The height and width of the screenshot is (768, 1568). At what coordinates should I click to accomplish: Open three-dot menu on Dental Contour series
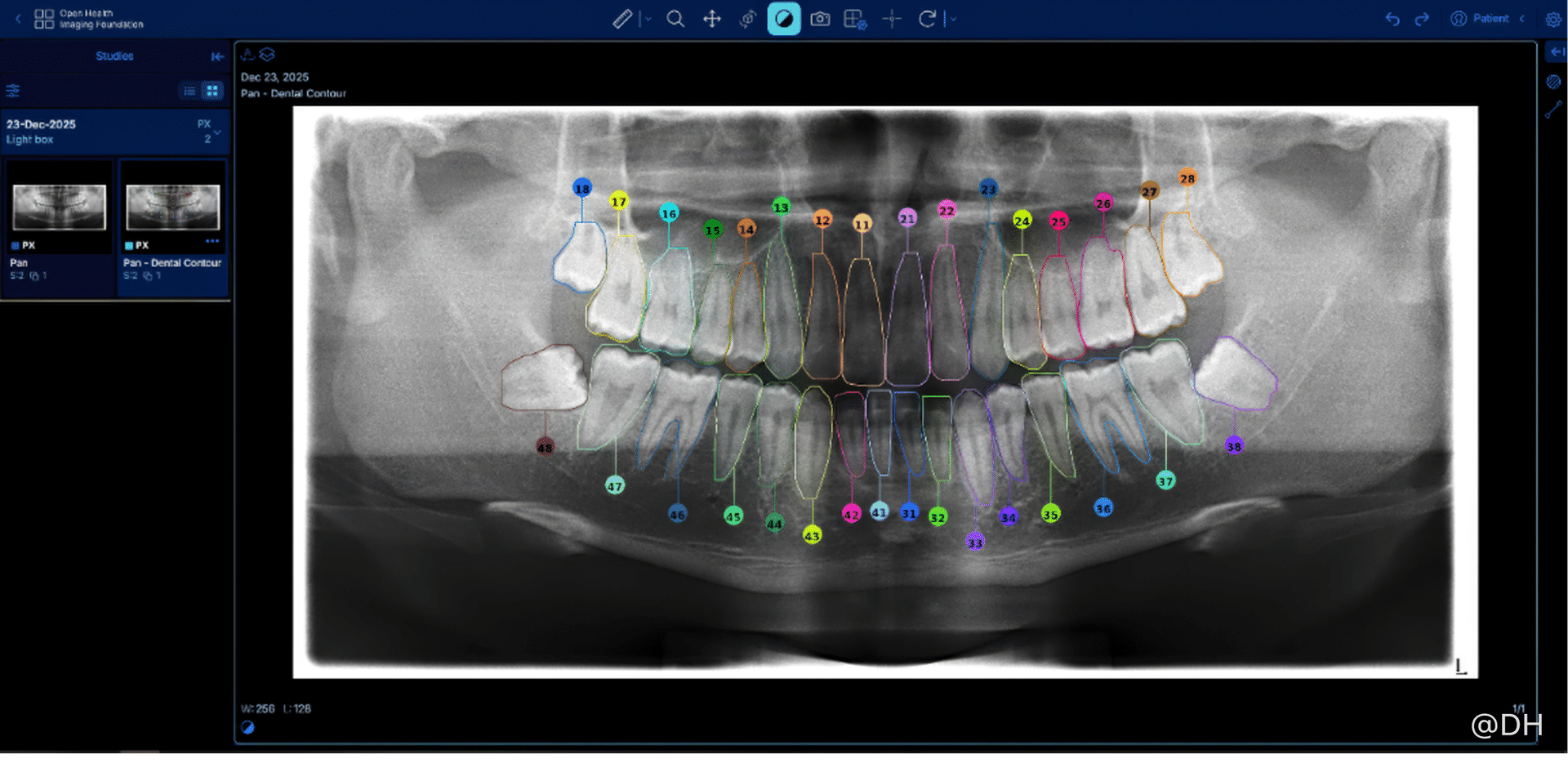pyautogui.click(x=212, y=241)
